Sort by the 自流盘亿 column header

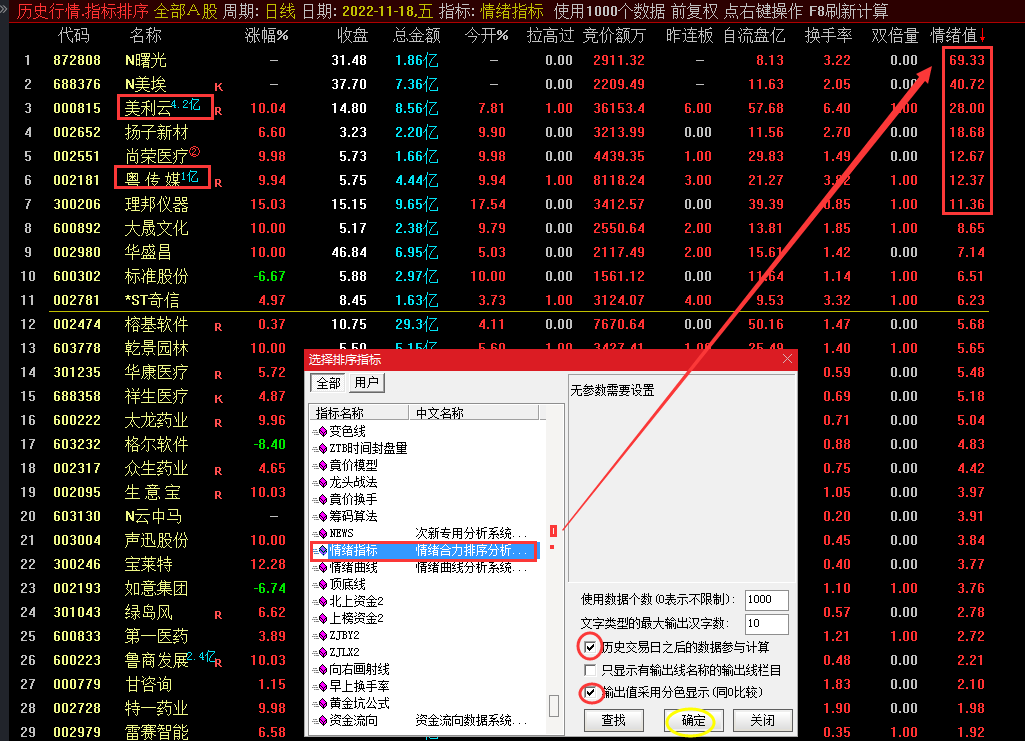(754, 35)
